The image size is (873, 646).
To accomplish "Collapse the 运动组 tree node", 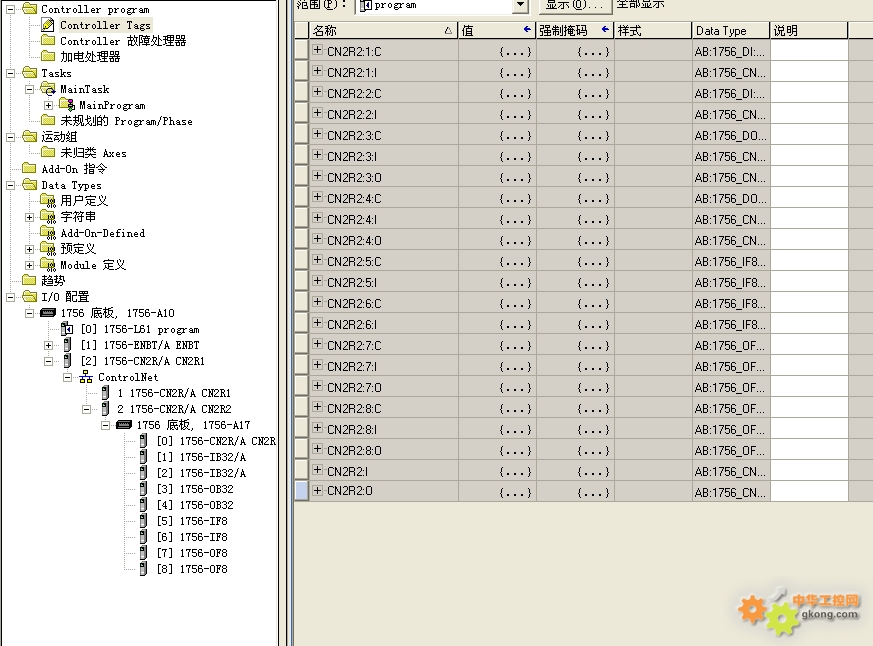I will click(x=11, y=137).
